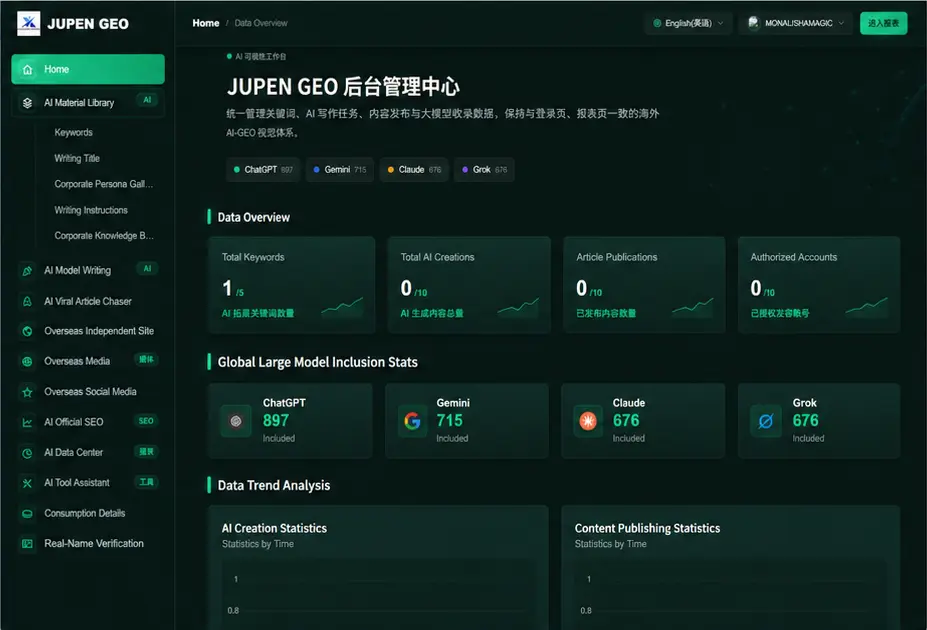Click the Claude 676 chip

(414, 170)
